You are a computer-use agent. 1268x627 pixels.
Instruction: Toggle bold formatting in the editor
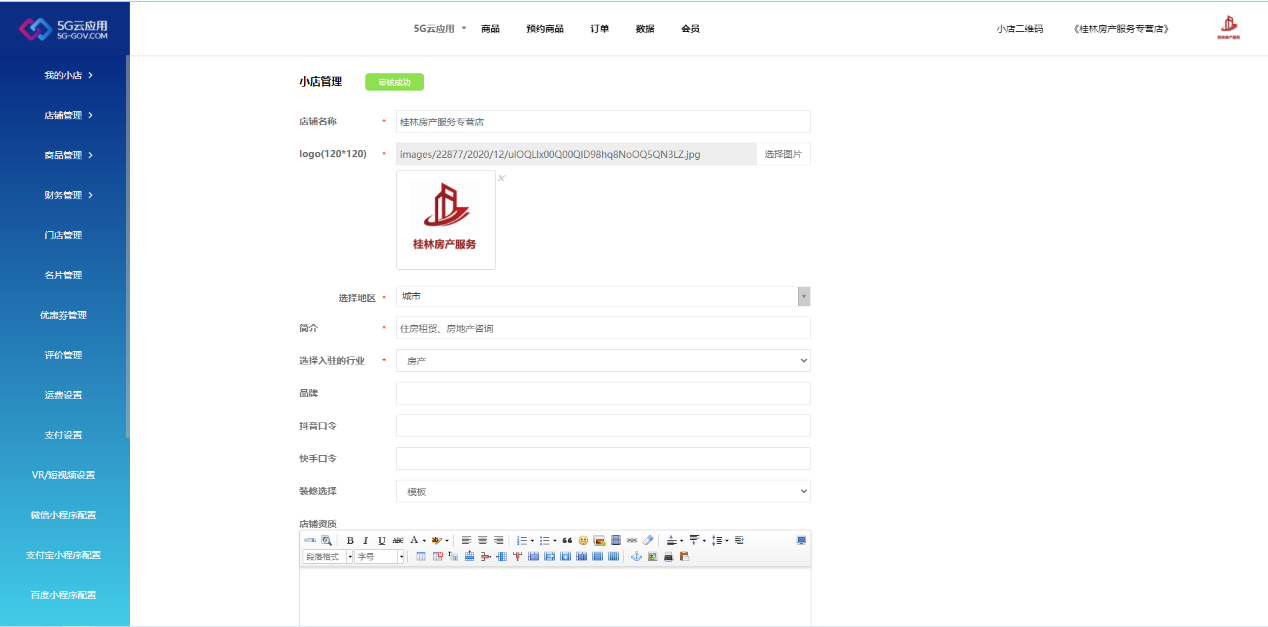(x=350, y=540)
